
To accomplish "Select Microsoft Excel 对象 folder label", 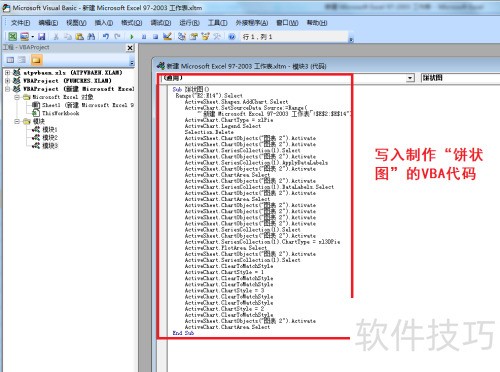I will pyautogui.click(x=63, y=97).
